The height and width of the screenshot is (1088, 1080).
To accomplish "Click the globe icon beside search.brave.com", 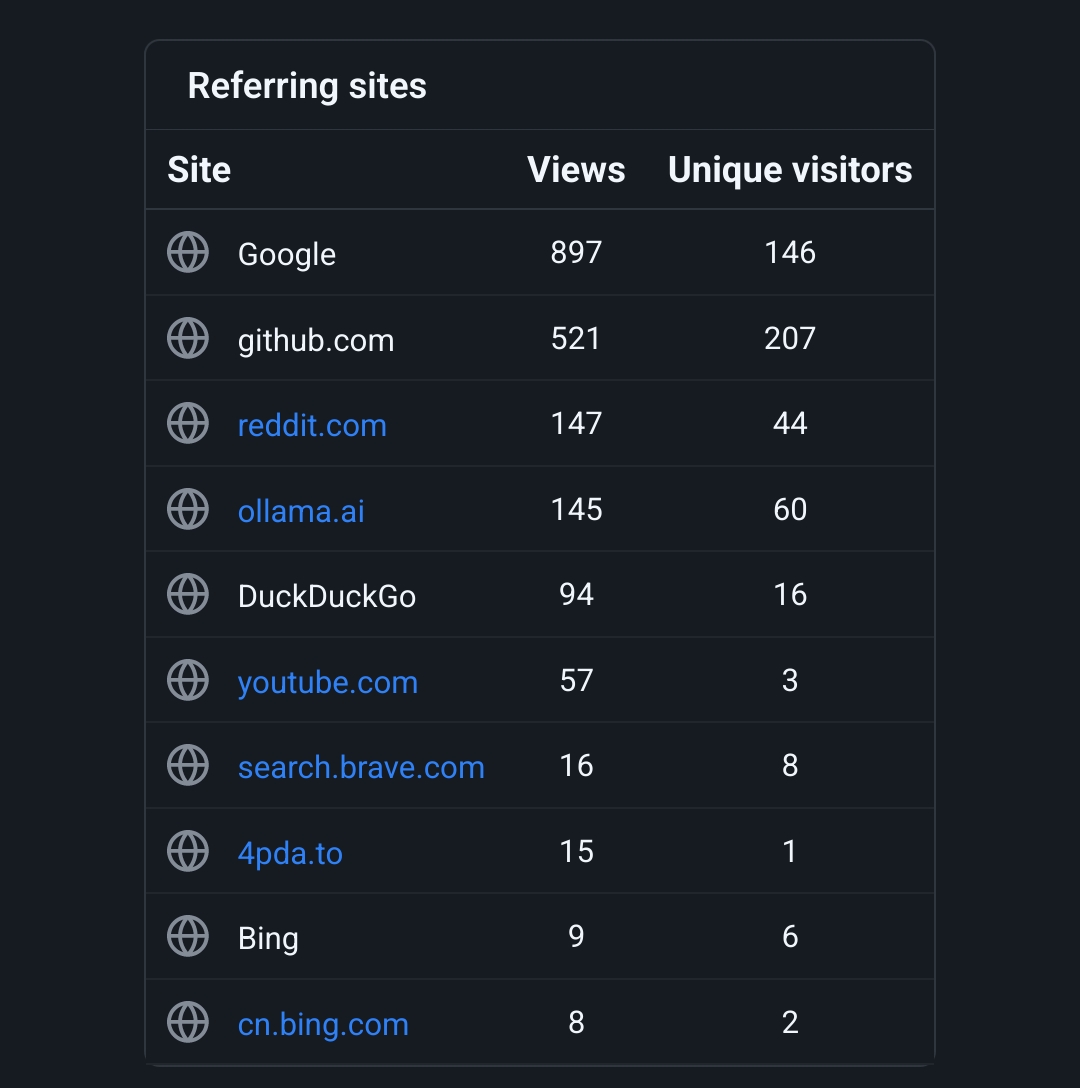I will 188,765.
